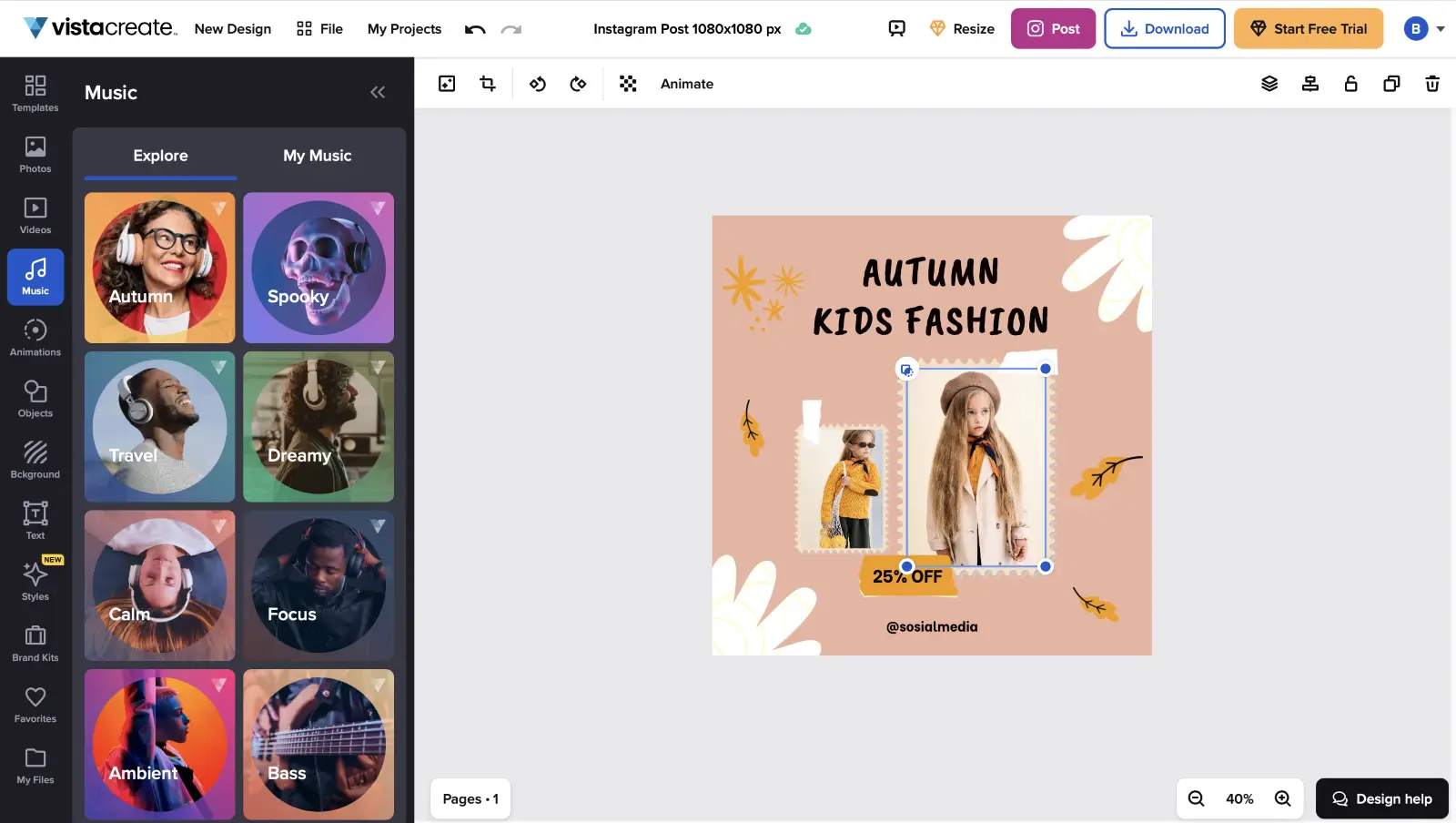Open the Styles sidebar panel
Viewport: 1456px width, 823px height.
pyautogui.click(x=35, y=581)
